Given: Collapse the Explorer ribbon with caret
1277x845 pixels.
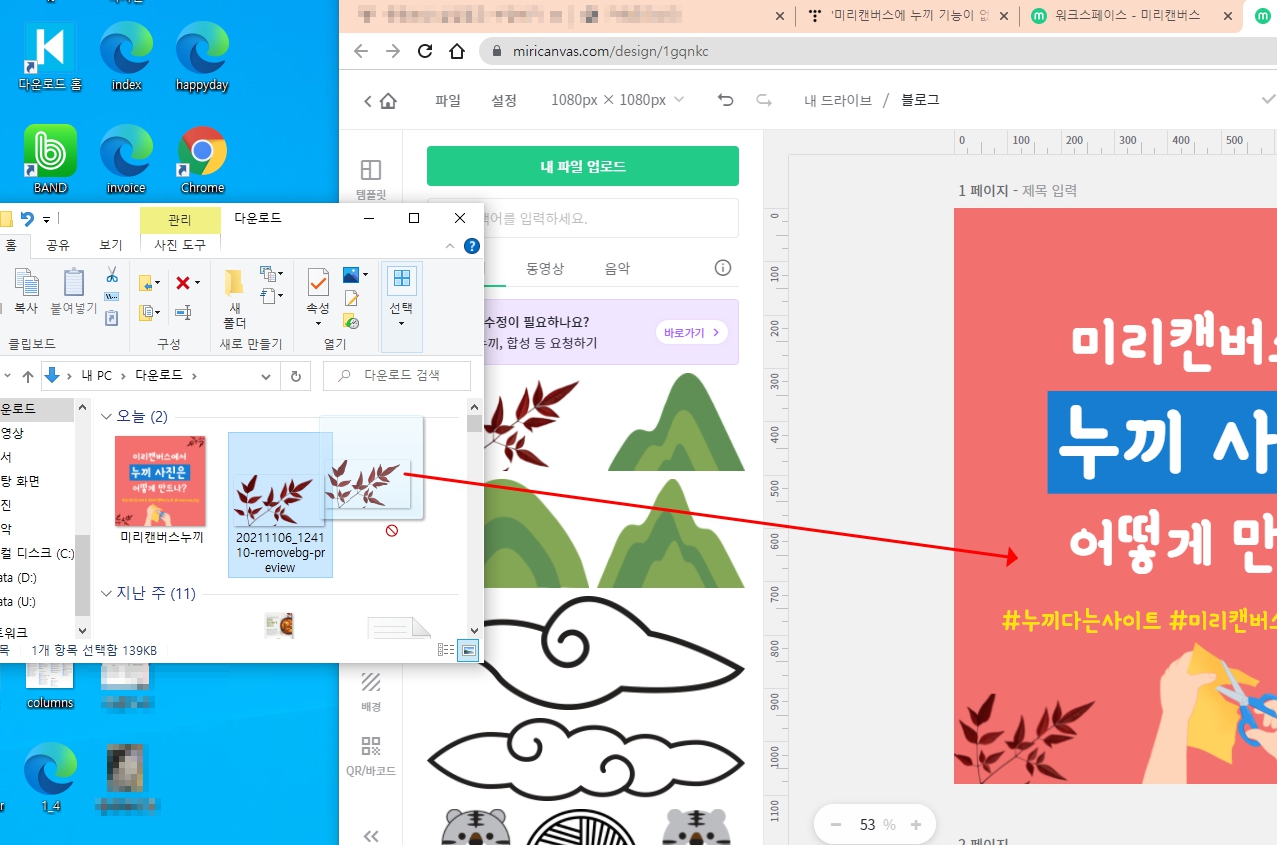Looking at the screenshot, I should pos(448,245).
